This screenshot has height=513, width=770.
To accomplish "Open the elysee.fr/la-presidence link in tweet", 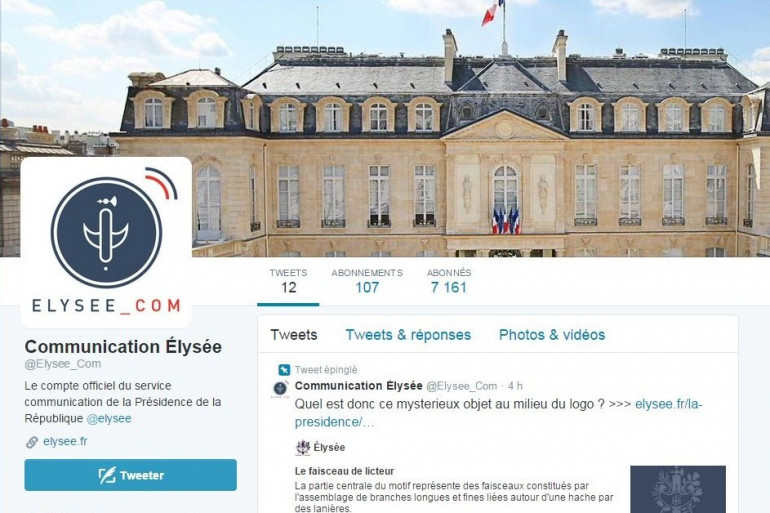I will coord(498,413).
